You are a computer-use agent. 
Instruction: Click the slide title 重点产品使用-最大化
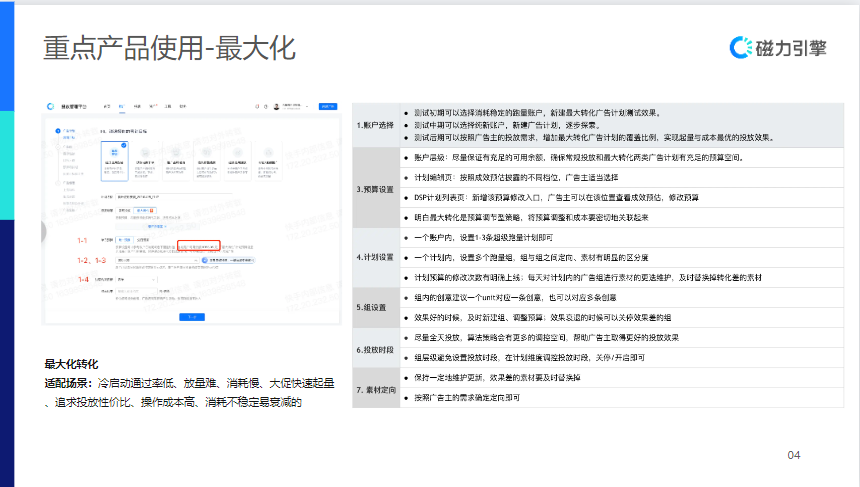pos(169,48)
